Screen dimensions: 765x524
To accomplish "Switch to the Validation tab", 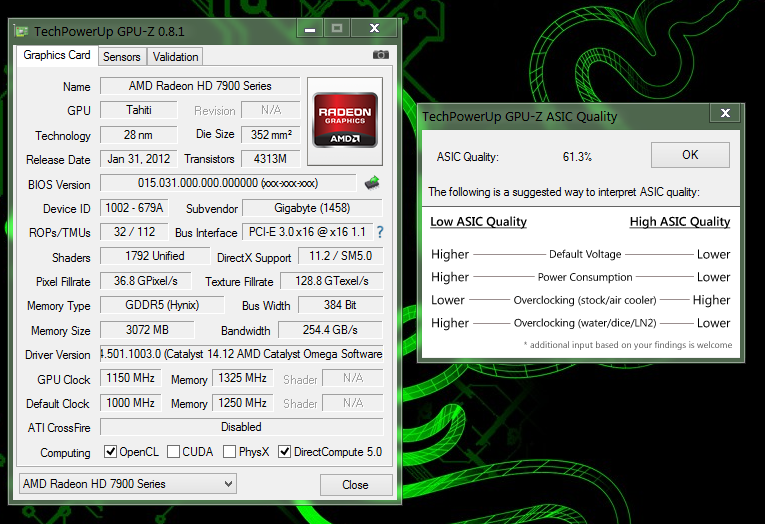I will click(x=175, y=57).
